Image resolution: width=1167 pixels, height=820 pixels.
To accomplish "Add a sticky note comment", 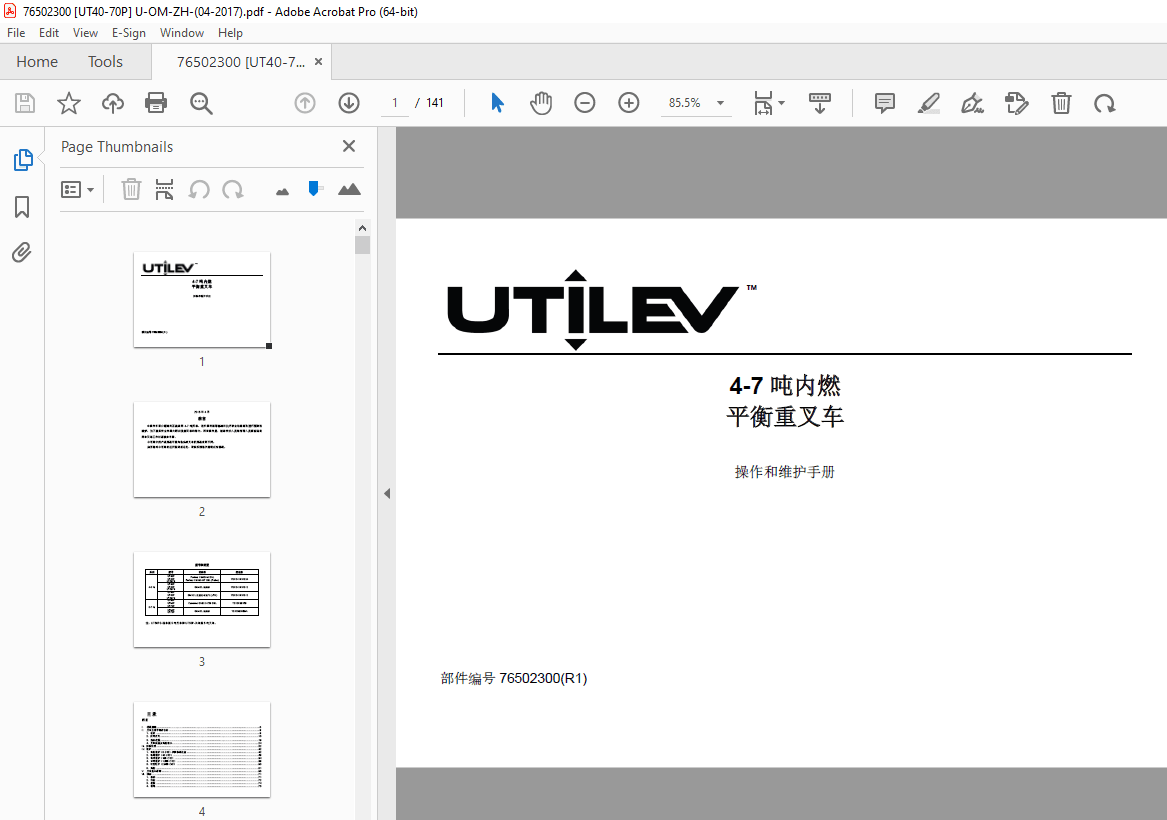I will [x=884, y=102].
